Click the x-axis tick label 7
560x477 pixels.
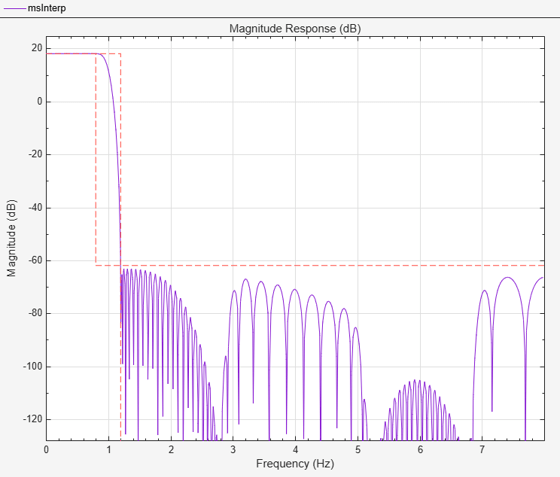482,450
